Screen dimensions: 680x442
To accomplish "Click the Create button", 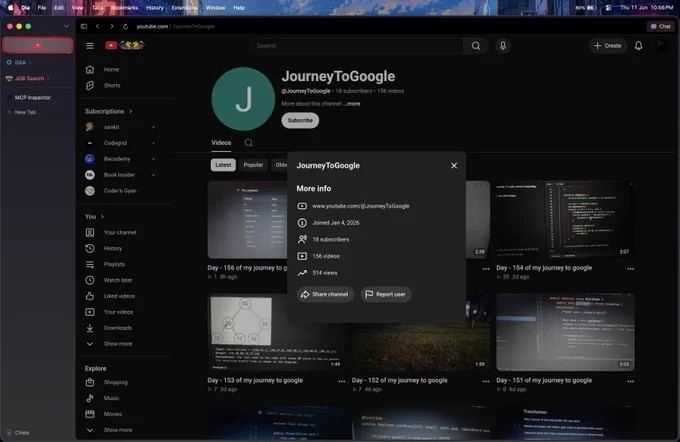I will click(x=608, y=46).
